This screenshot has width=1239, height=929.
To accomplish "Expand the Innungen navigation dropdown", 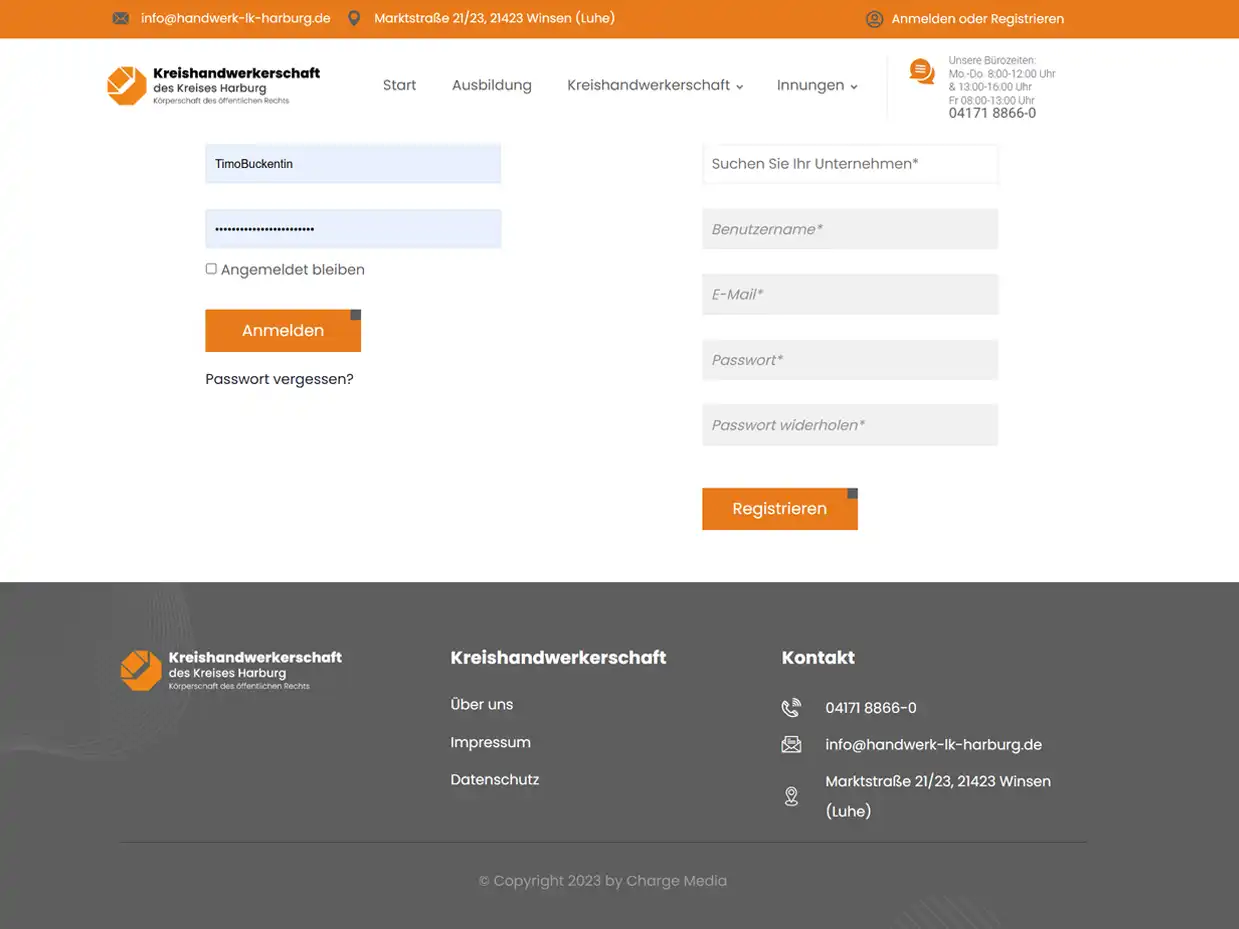I will (x=816, y=86).
